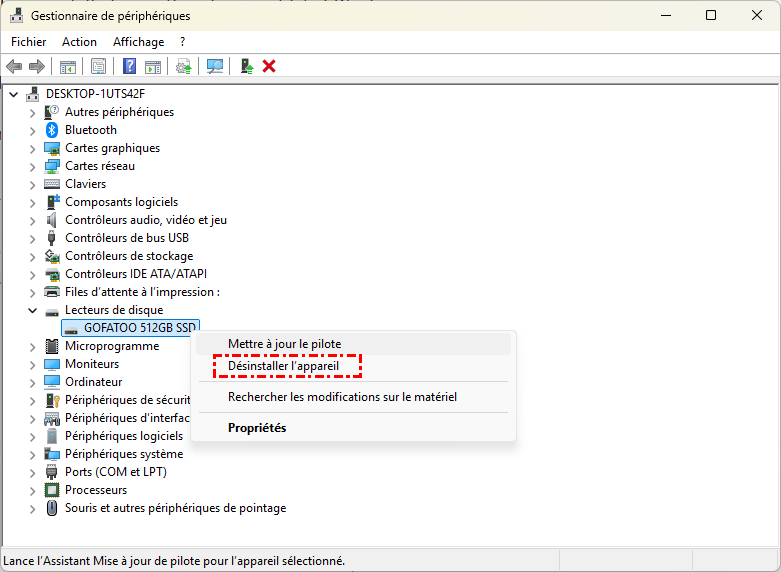Viewport: 781px width, 572px height.
Task: Click the Forward arrow toolbar icon
Action: pos(37,66)
